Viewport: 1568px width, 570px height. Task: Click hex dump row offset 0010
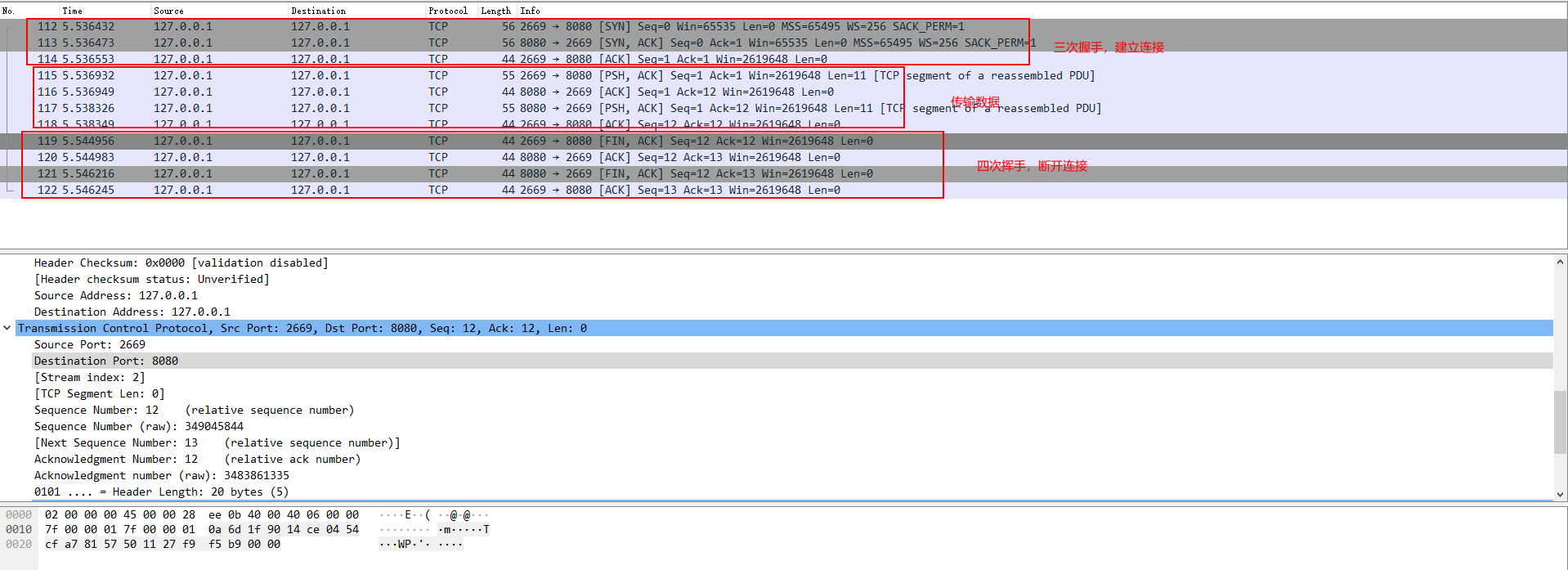click(x=19, y=529)
